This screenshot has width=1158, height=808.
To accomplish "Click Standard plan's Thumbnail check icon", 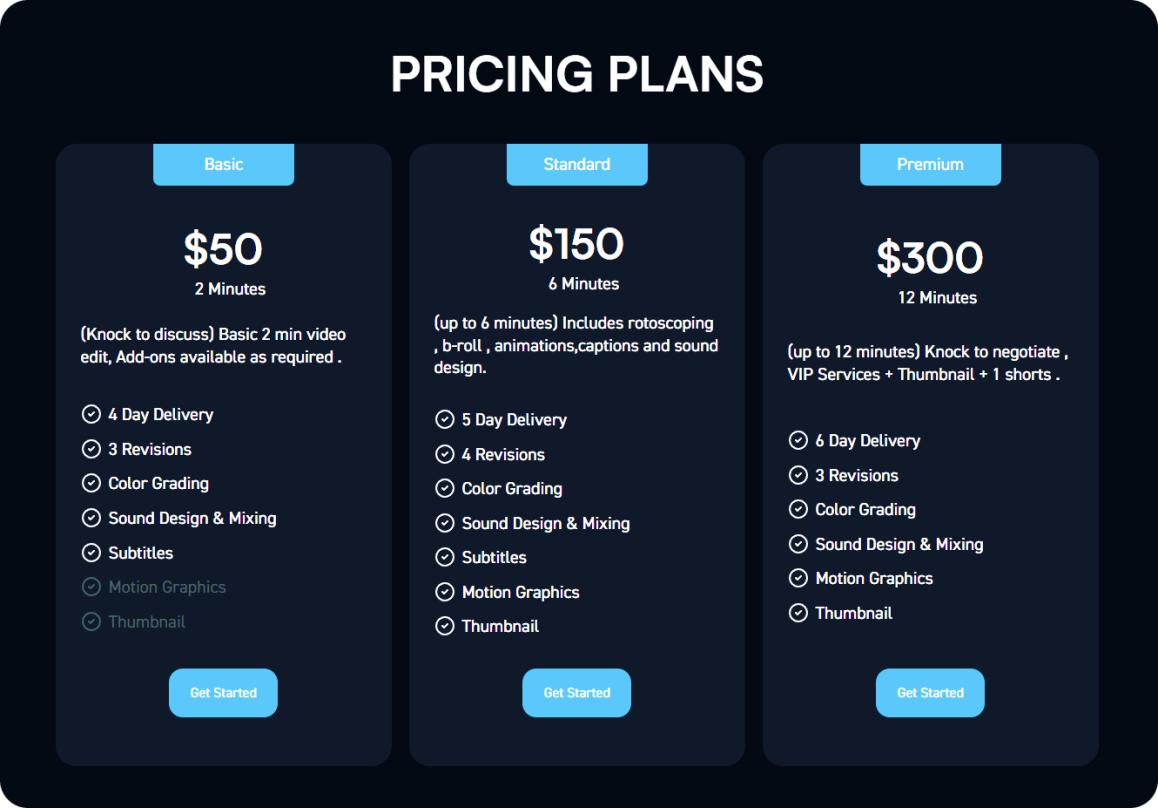I will pyautogui.click(x=445, y=626).
